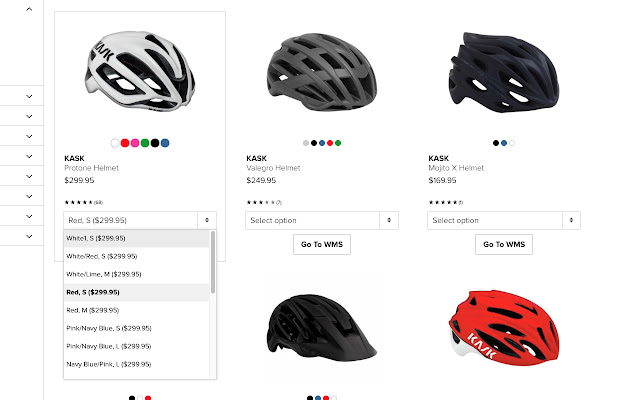Open the Valegro Helmet option dropdown
Viewport: 640px width, 400px height.
point(322,220)
